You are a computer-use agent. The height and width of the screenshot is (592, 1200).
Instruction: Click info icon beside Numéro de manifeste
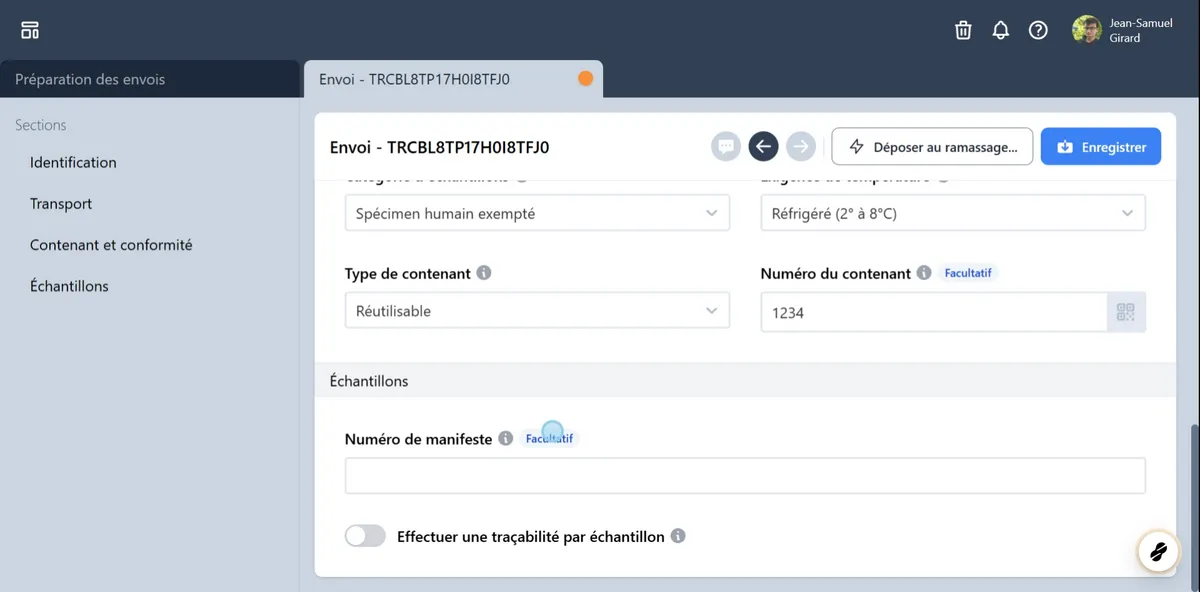506,439
